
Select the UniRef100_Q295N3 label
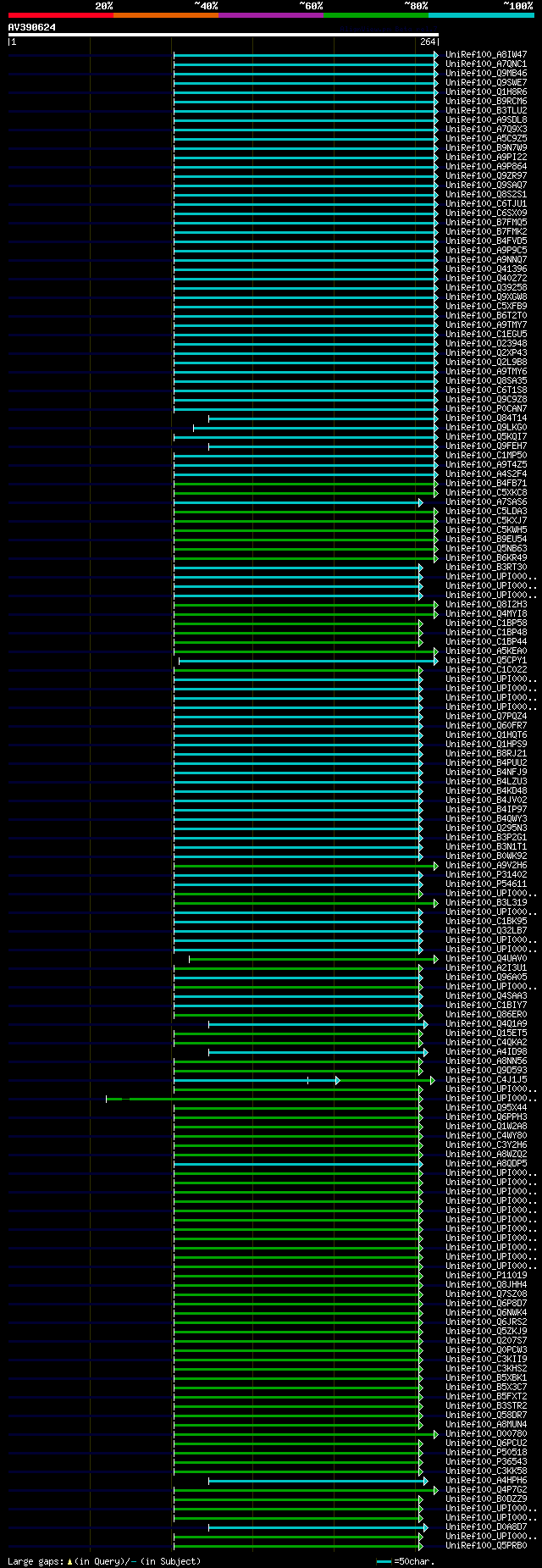tap(486, 828)
